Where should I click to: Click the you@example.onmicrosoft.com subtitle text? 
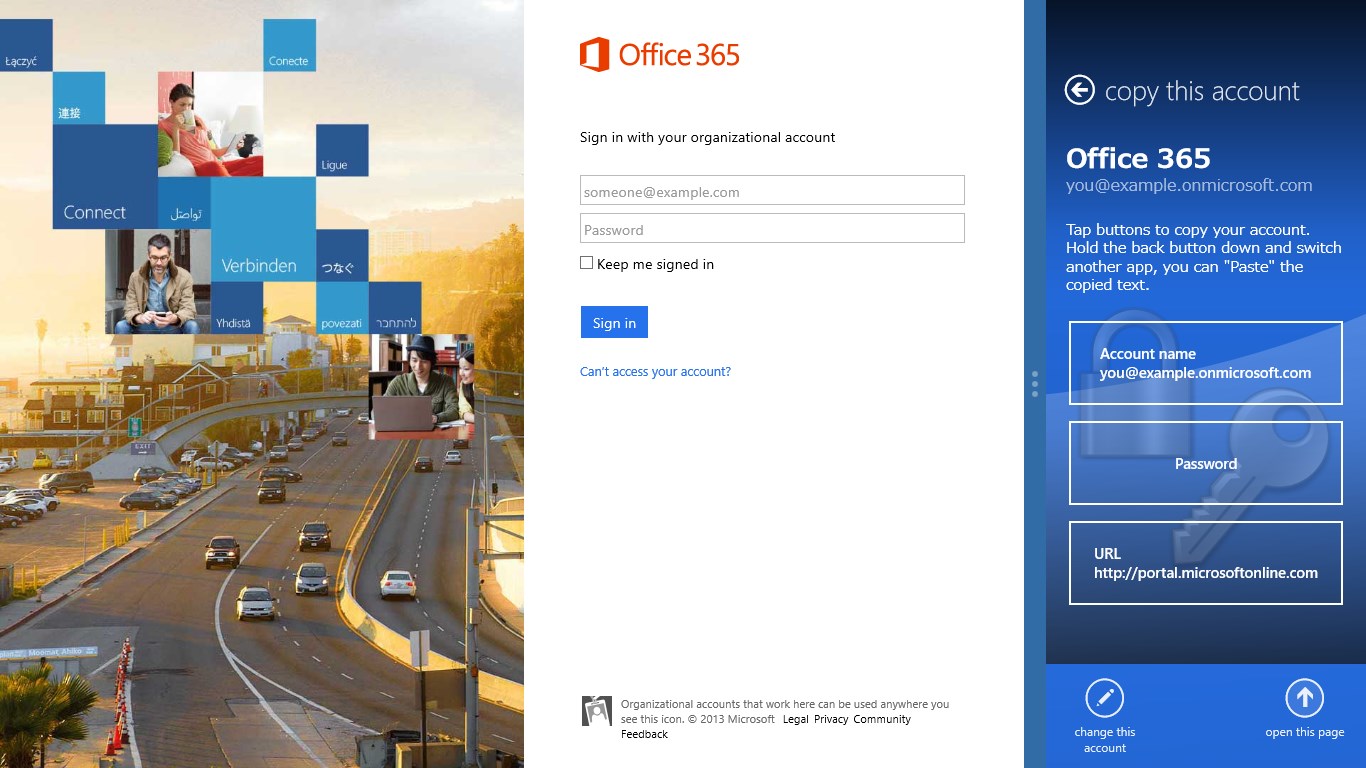[1189, 185]
